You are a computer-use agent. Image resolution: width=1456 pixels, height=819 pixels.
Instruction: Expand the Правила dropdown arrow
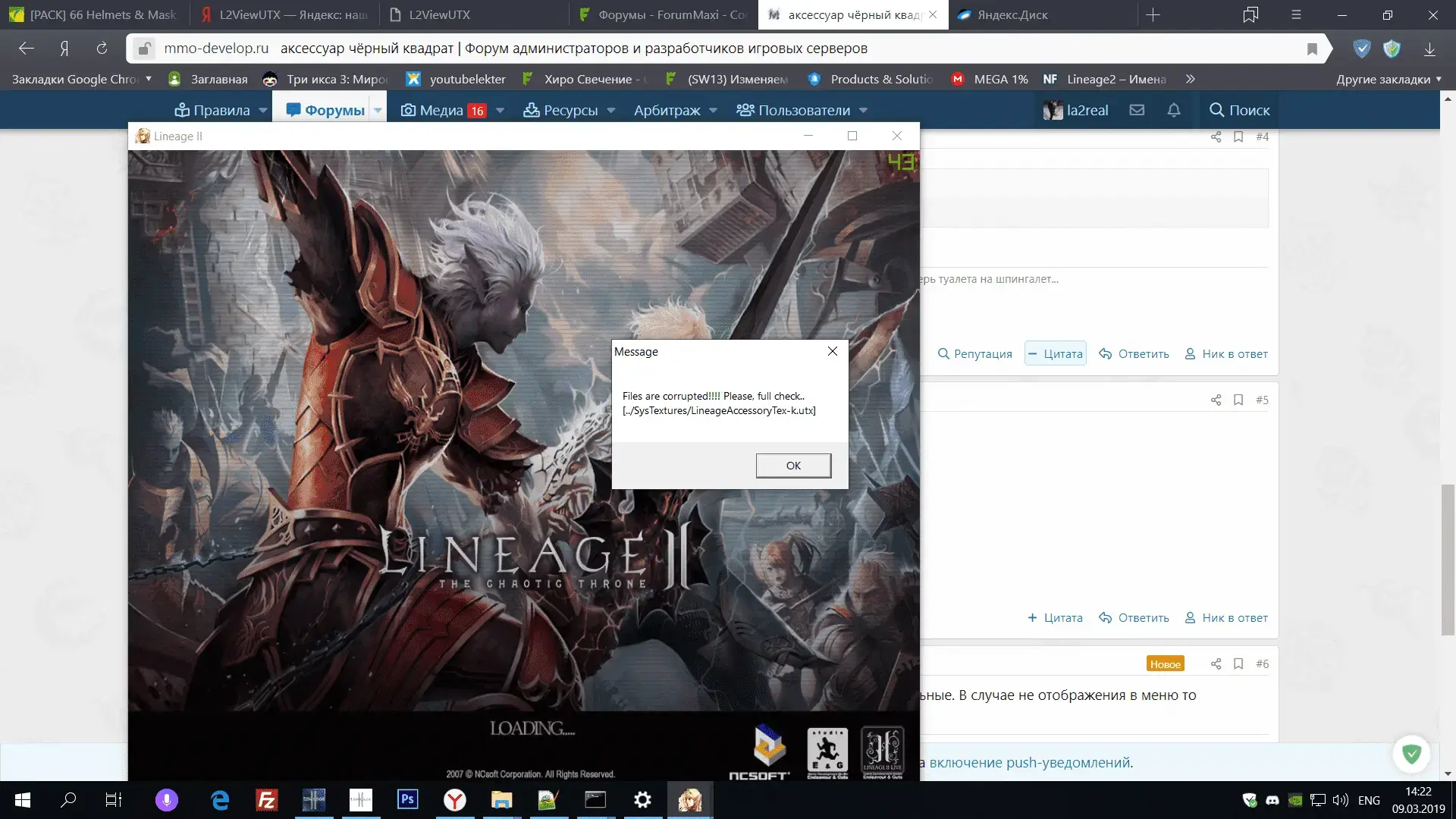(263, 110)
